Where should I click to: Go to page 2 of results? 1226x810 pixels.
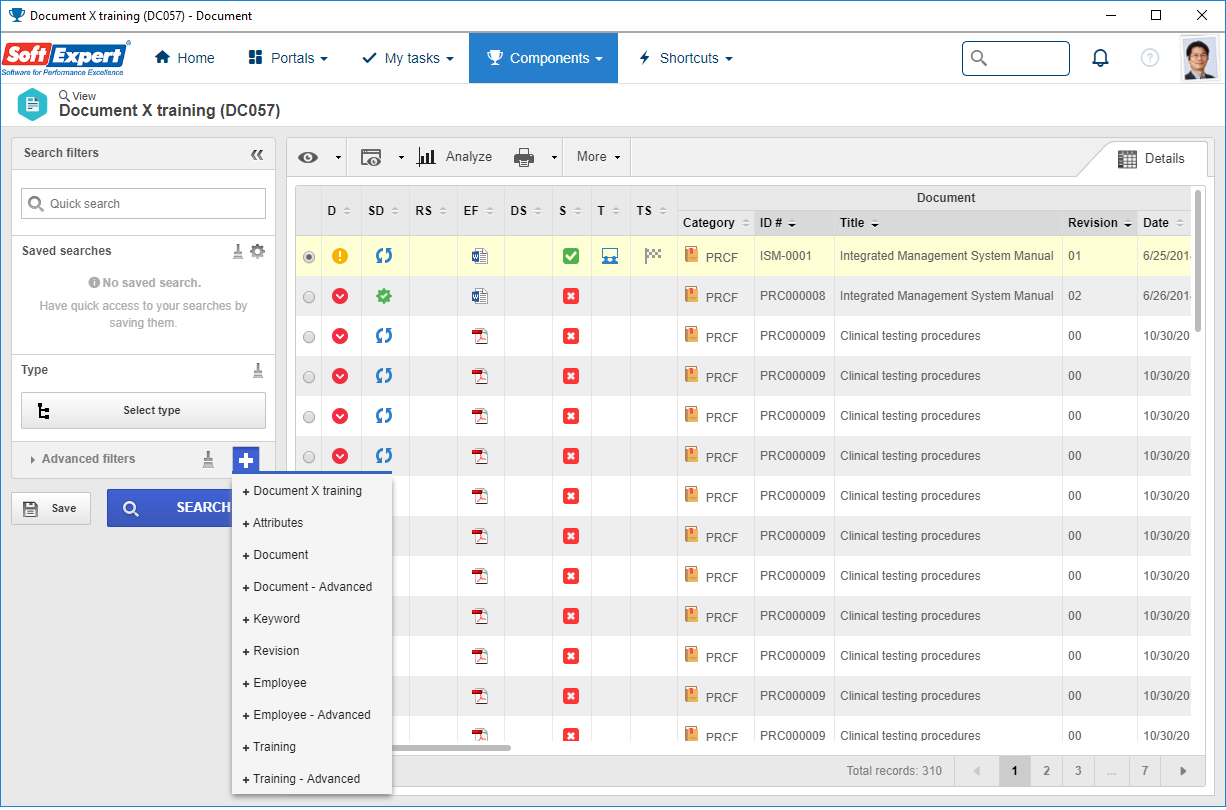[x=1046, y=771]
